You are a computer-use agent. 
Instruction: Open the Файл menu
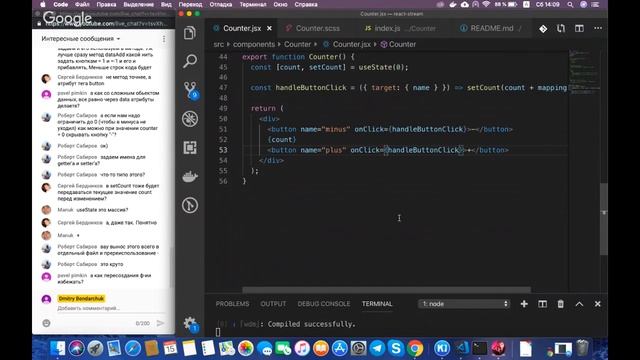(82, 4)
